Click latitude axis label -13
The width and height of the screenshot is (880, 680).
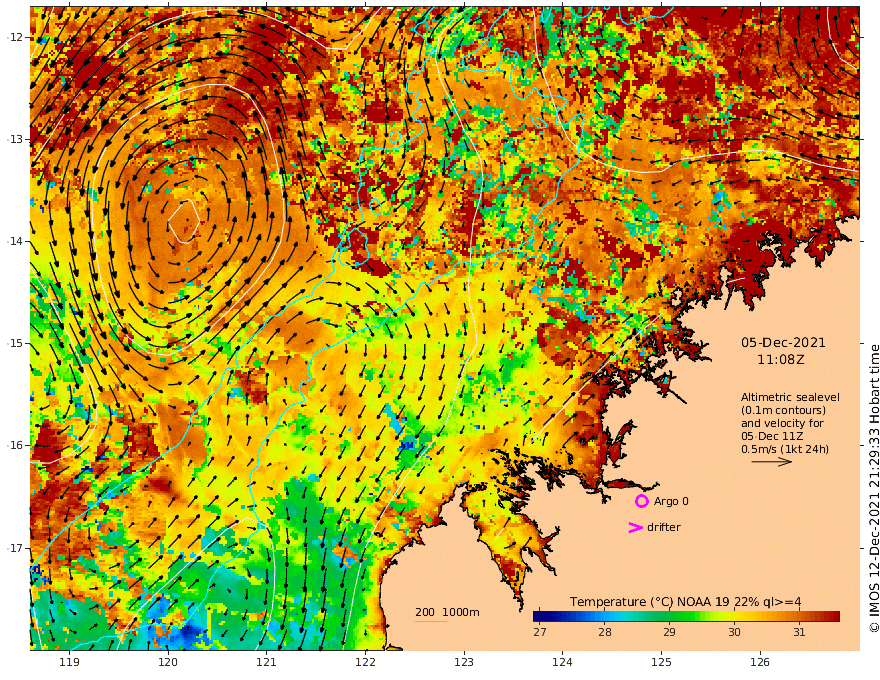(x=16, y=139)
